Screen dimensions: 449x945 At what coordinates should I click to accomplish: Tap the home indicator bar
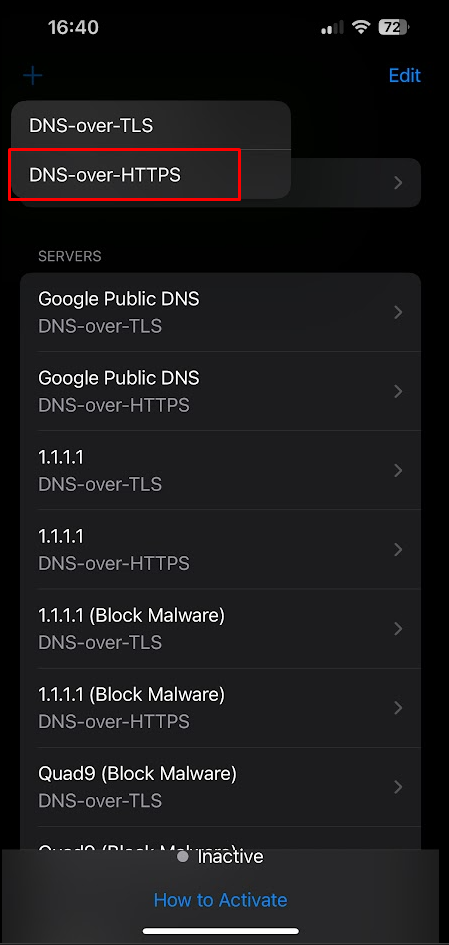(221, 931)
